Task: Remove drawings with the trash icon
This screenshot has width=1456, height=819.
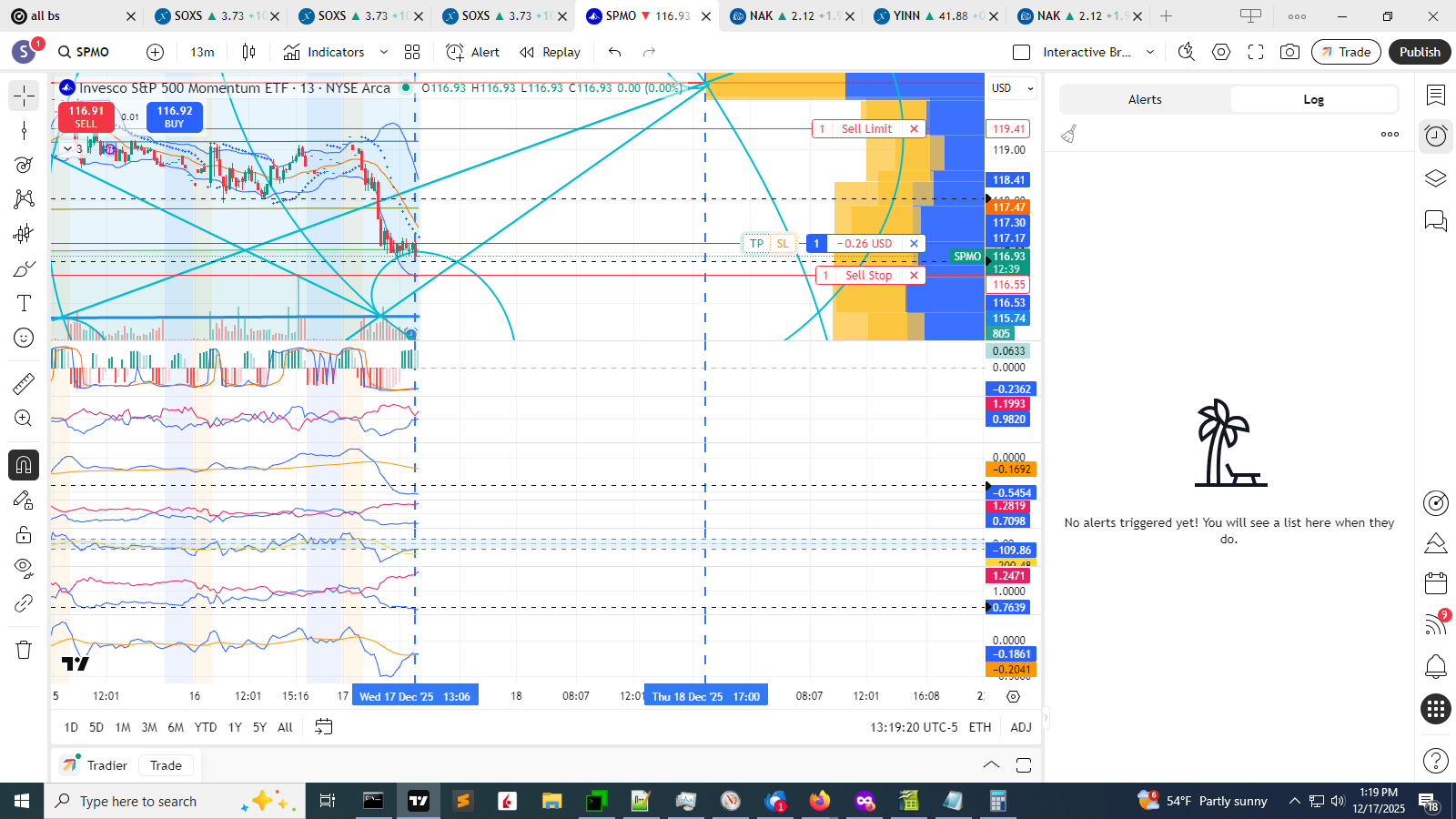Action: coord(24,650)
